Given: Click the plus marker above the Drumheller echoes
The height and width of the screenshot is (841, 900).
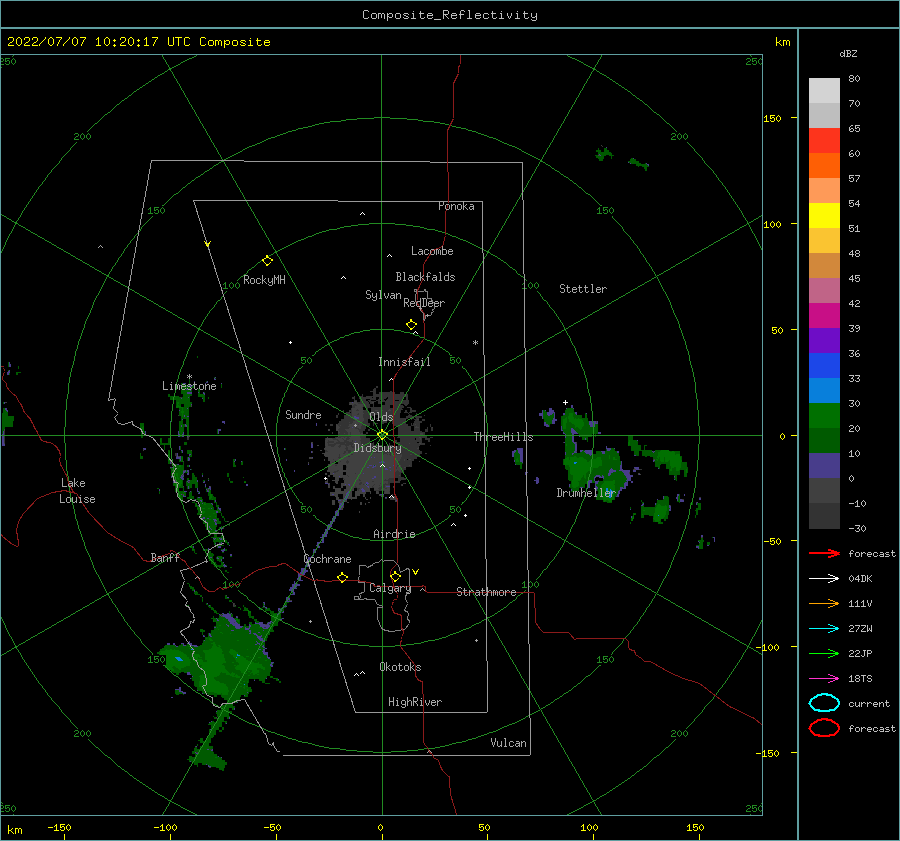Looking at the screenshot, I should coord(565,402).
